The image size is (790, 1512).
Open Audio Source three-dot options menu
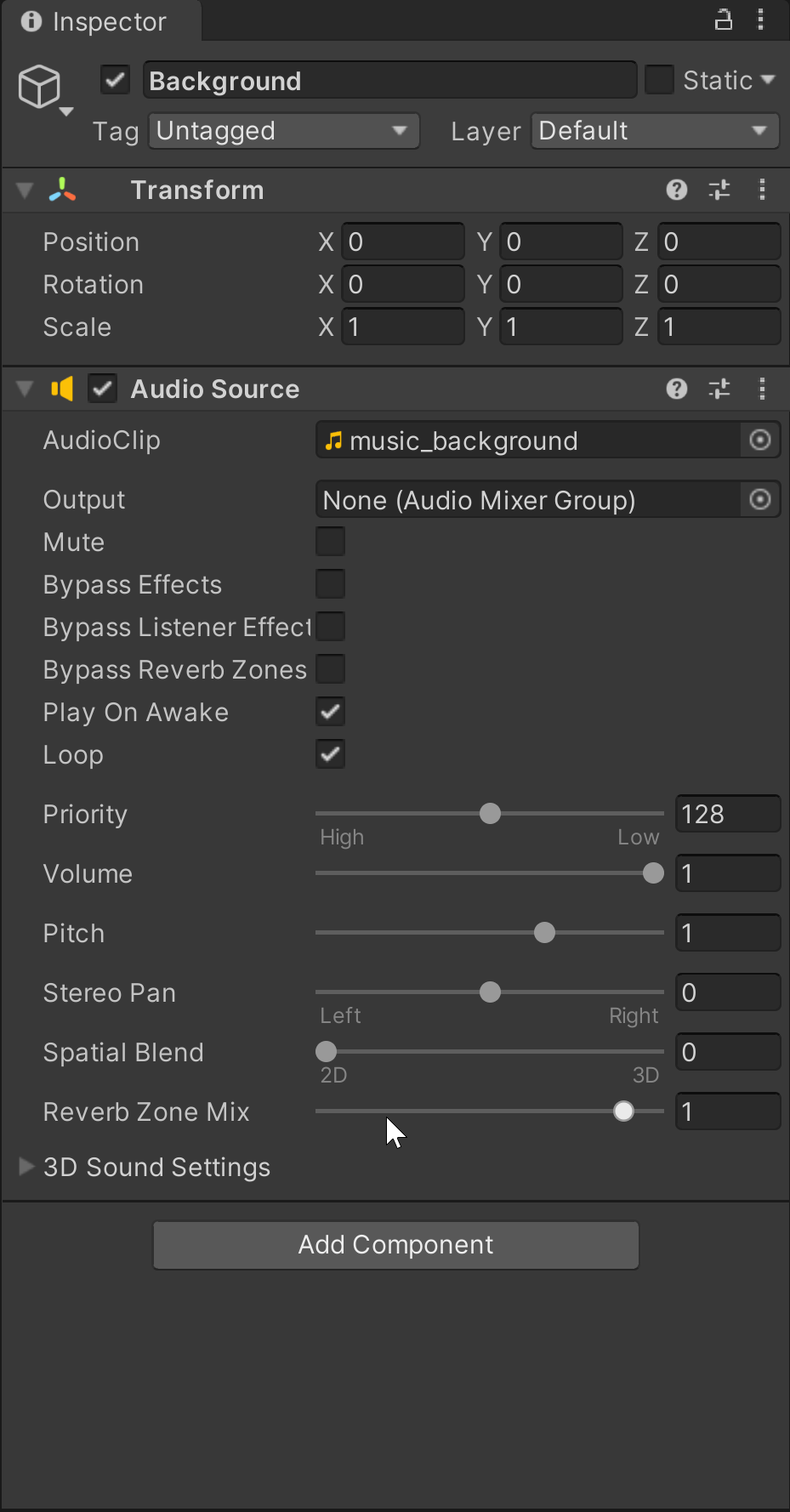pos(762,389)
